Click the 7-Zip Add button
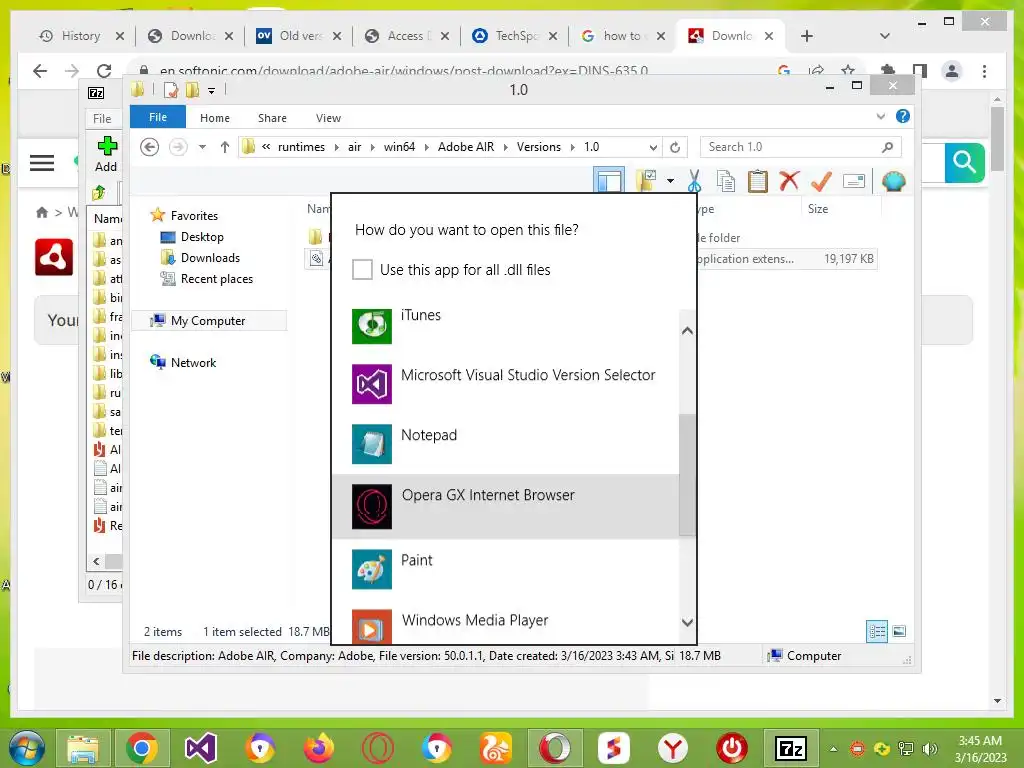 pyautogui.click(x=106, y=154)
